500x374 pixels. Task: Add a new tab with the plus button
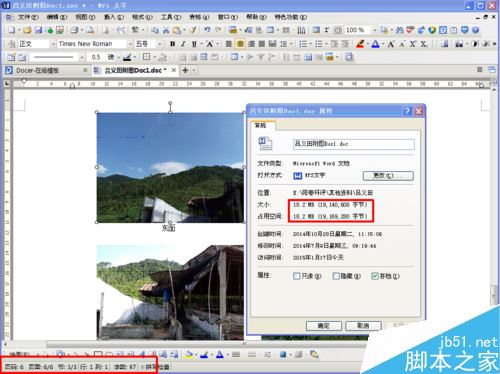coord(185,70)
